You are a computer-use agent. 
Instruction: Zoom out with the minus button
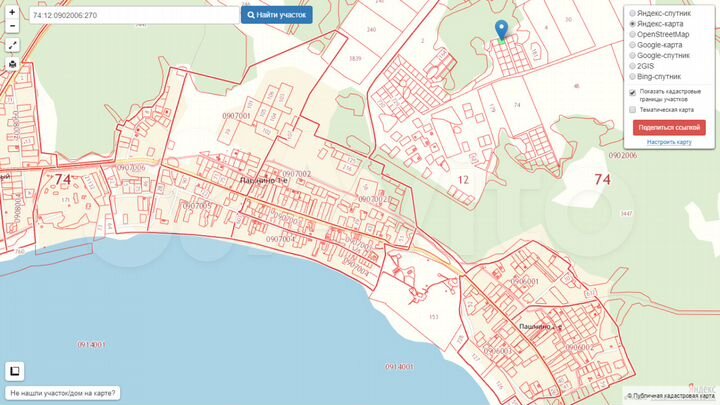click(x=12, y=26)
